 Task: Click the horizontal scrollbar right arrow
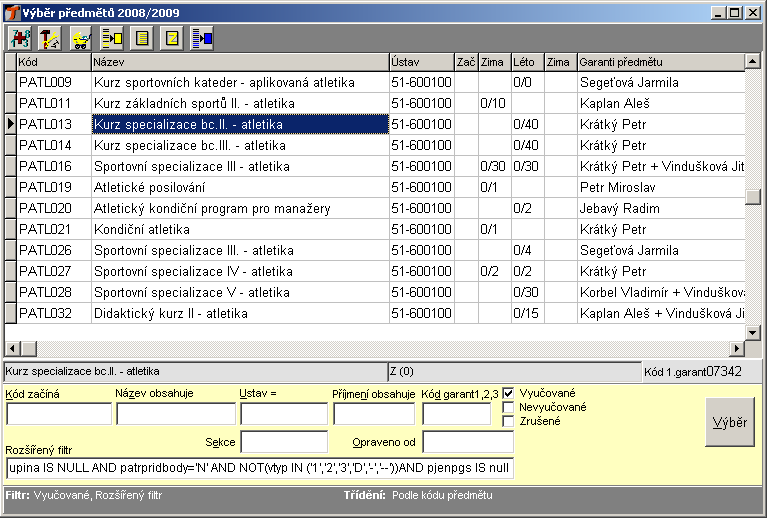pyautogui.click(x=737, y=347)
